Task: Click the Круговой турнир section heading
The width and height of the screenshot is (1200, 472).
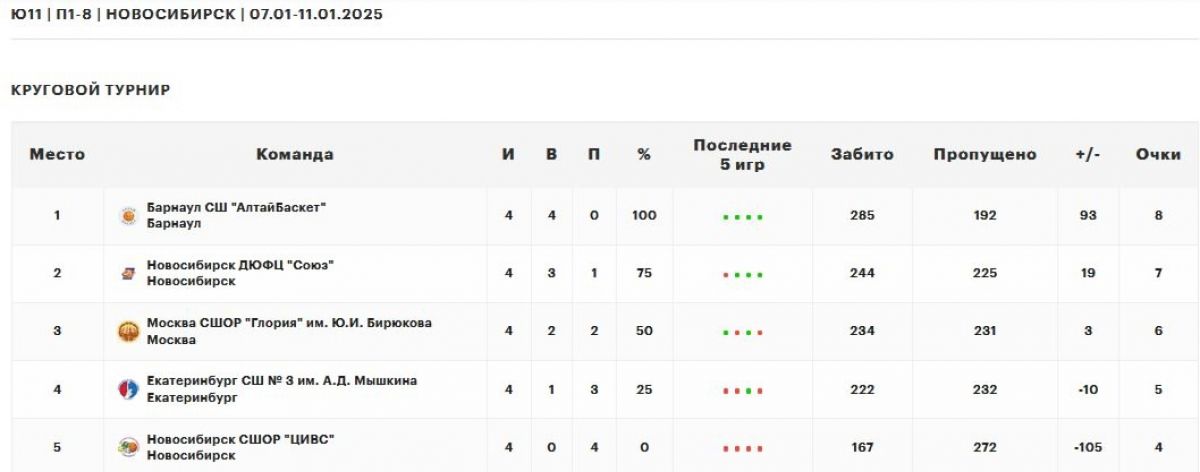Action: pos(90,90)
